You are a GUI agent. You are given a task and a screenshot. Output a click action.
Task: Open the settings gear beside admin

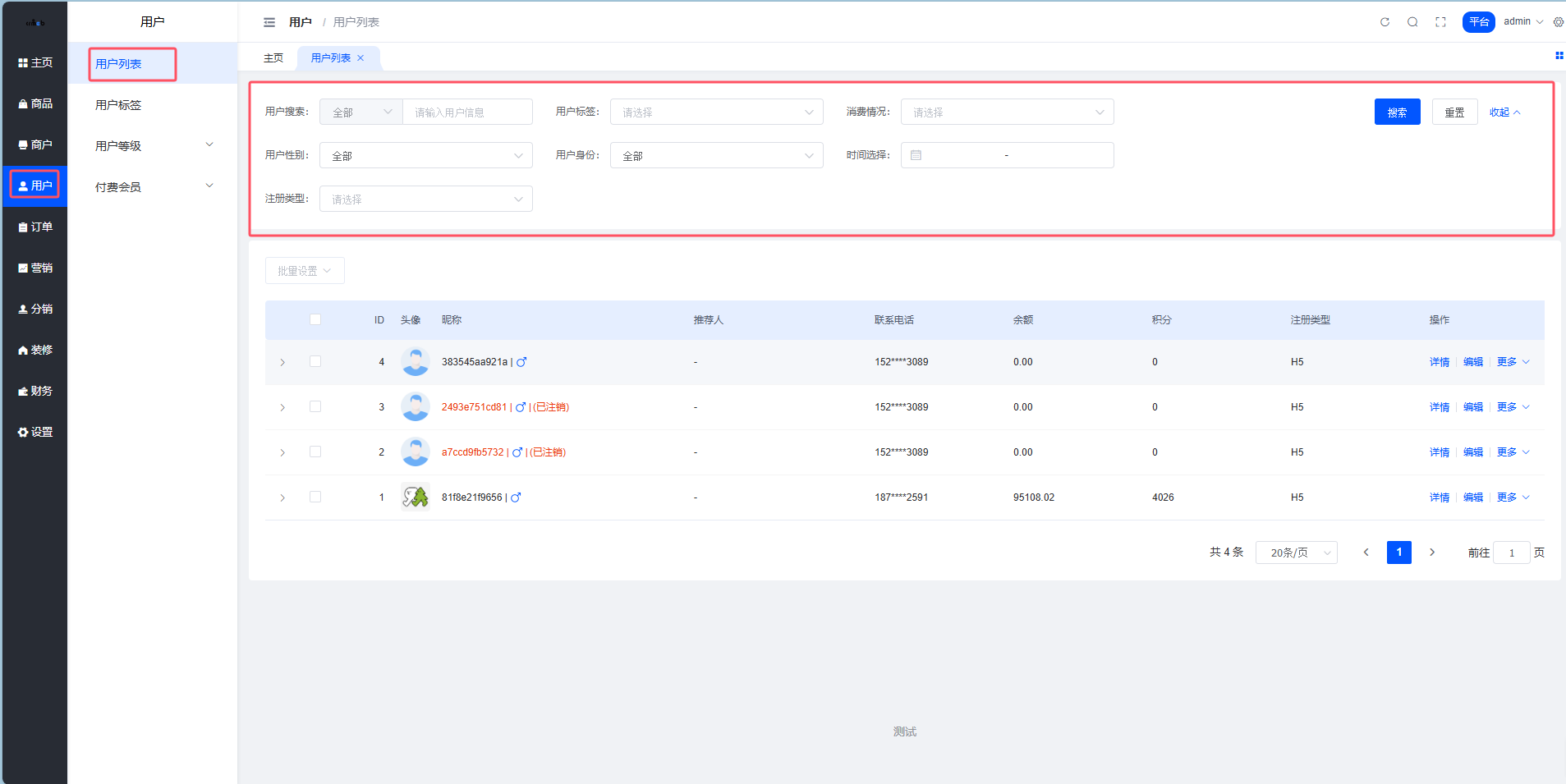tap(1558, 22)
